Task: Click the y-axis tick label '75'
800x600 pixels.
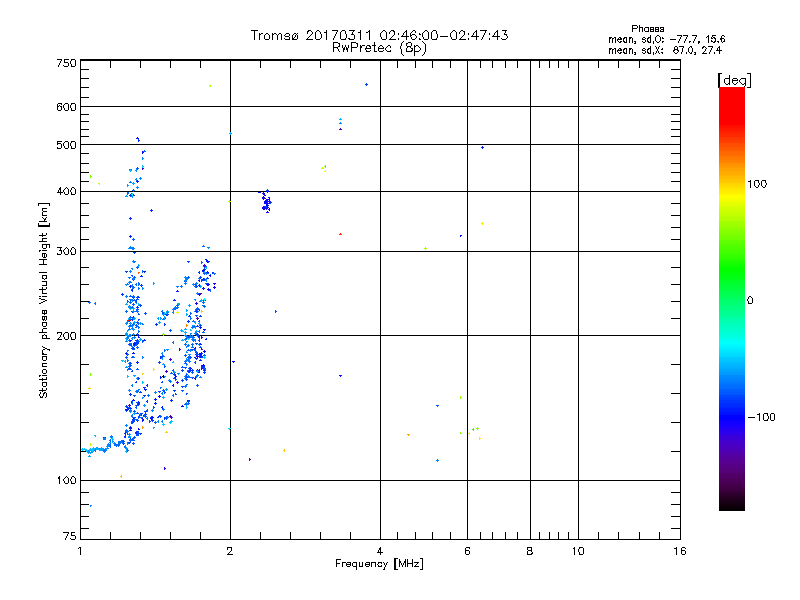Action: 70,536
